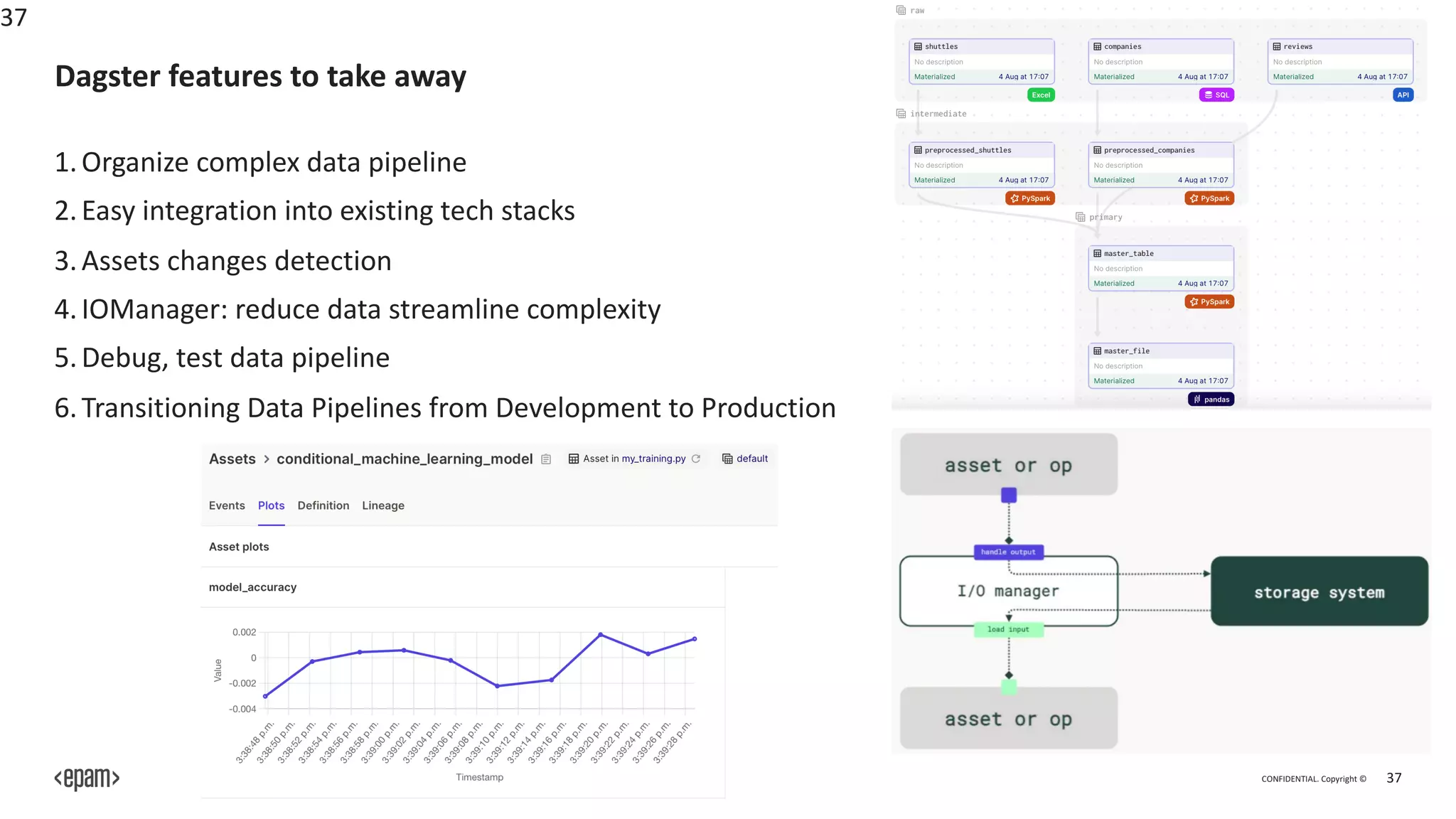Screen dimensions: 1456x819
Task: Select the Lineage tab
Action: coord(383,505)
